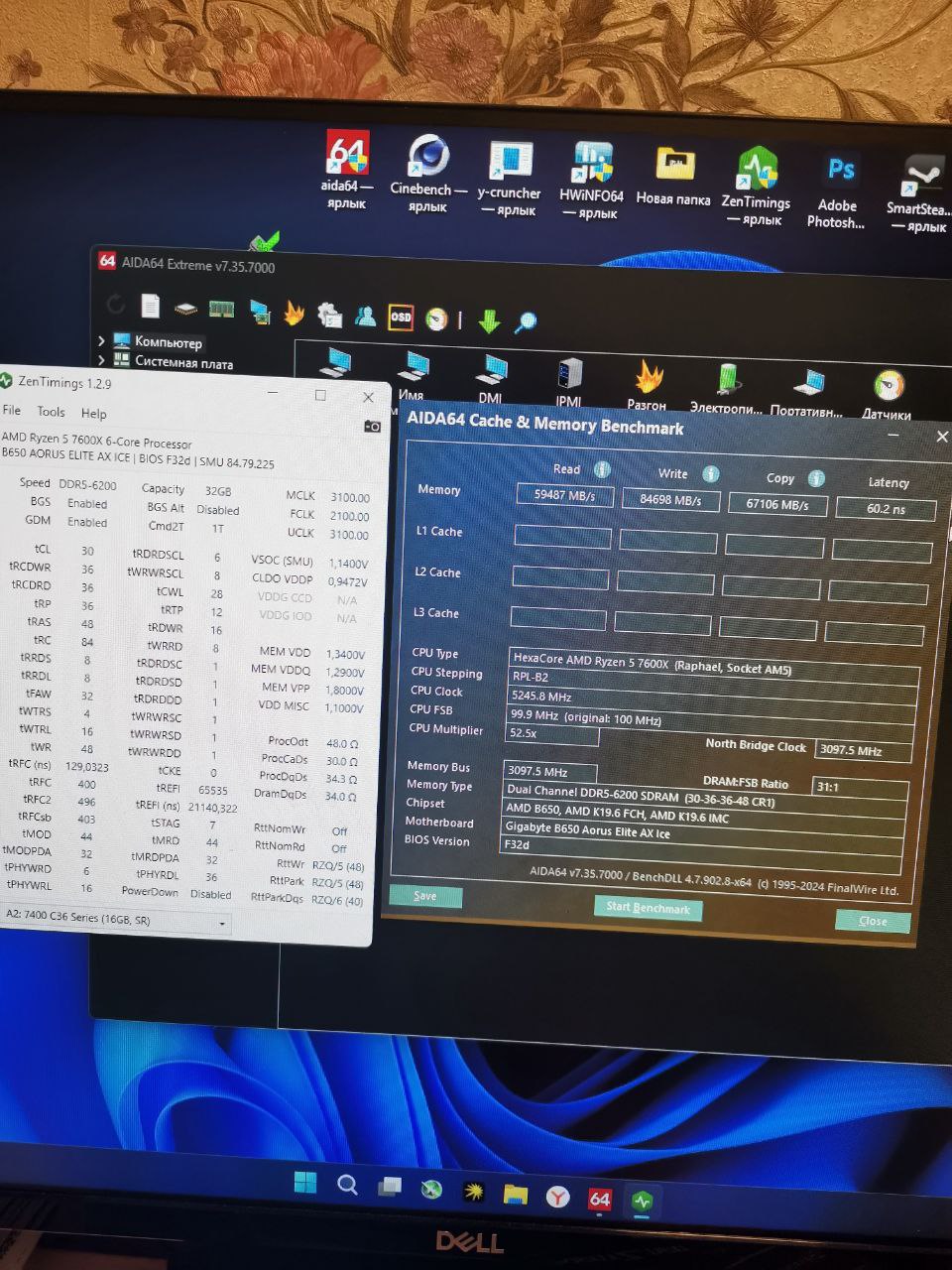Switch to AIDA64 via its taskbar icon
Image resolution: width=952 pixels, height=1270 pixels.
pyautogui.click(x=600, y=1199)
